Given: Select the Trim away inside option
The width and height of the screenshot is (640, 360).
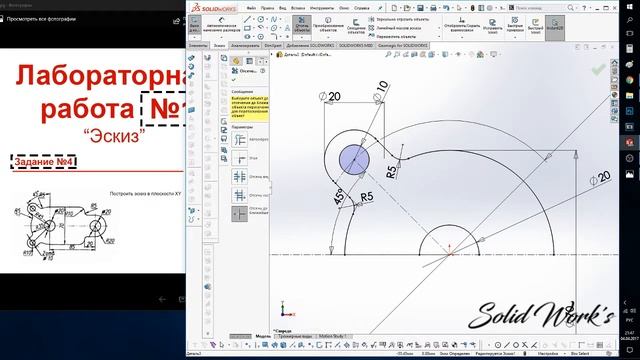Looking at the screenshot, I should (240, 177).
